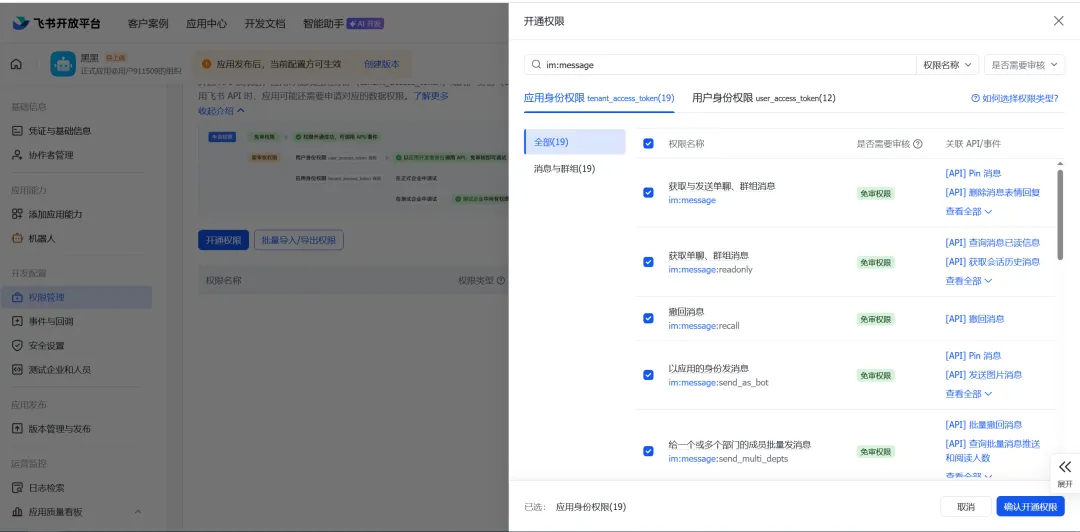Viewport: 1080px width, 532px height.
Task: Click the help icon beside 是否需要审核 header
Action: pyautogui.click(x=917, y=144)
